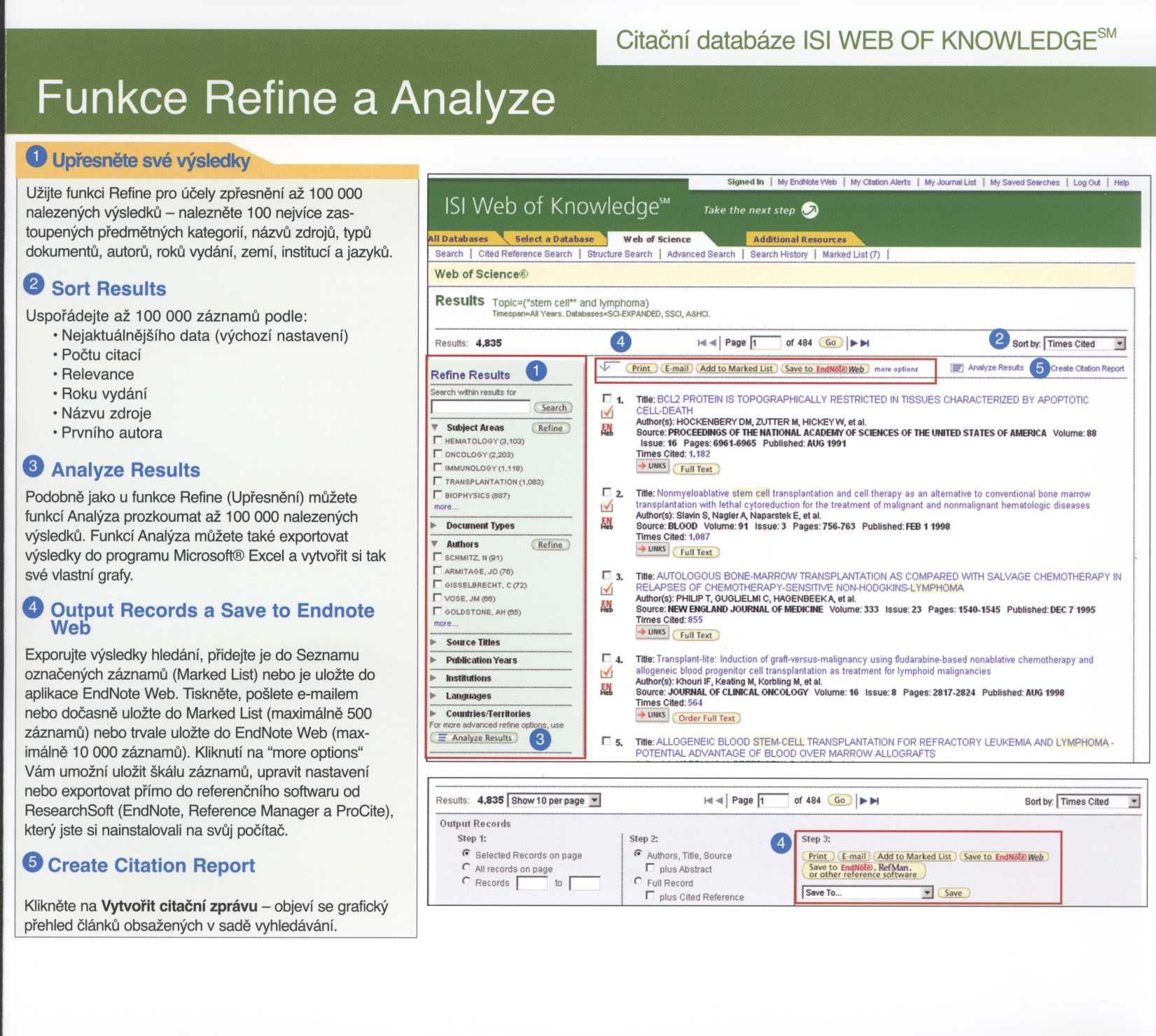
Task: Click the LINKS arrow button for record 3
Action: click(652, 632)
